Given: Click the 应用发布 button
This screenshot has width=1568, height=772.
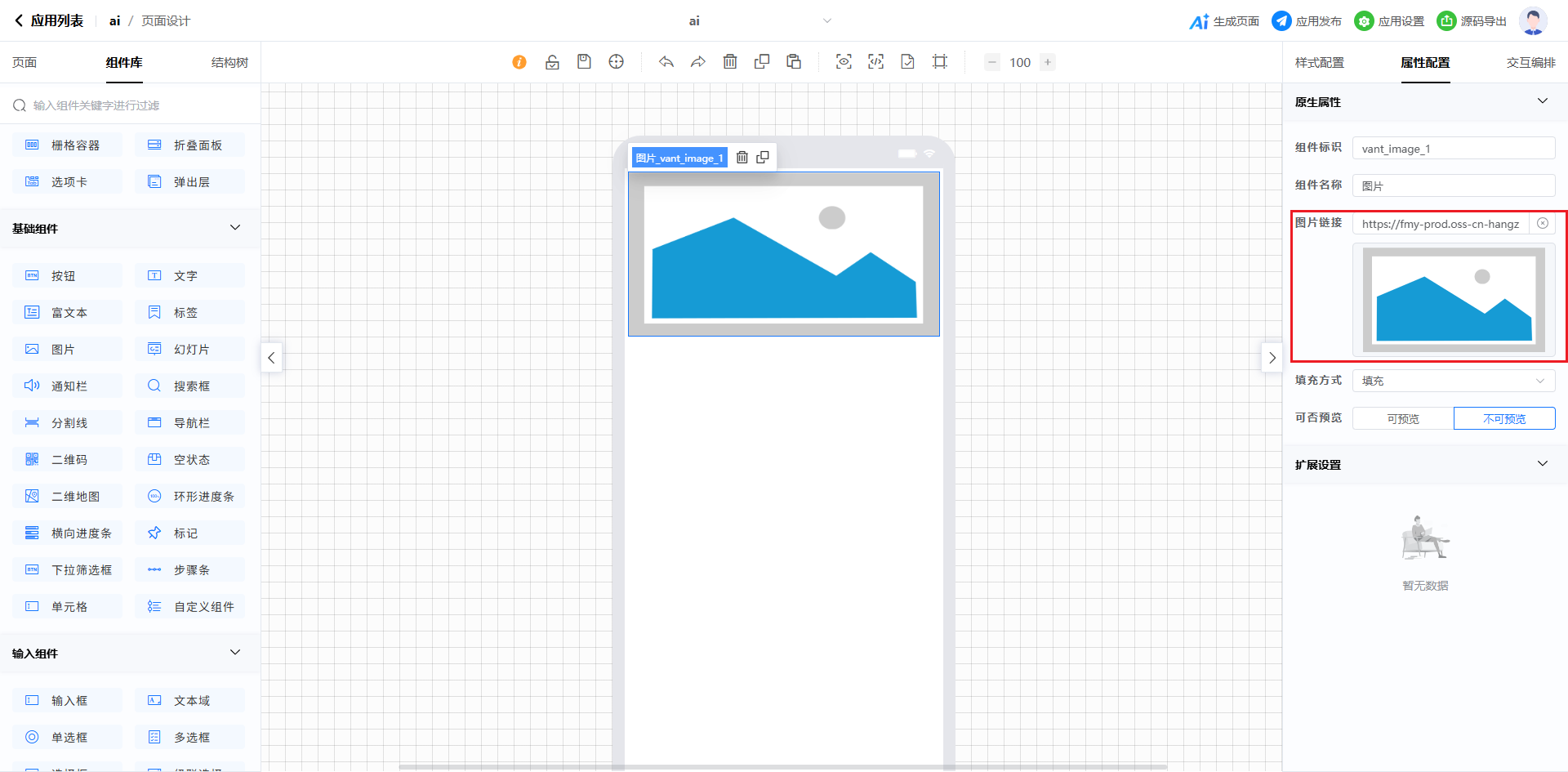Looking at the screenshot, I should pyautogui.click(x=1307, y=21).
